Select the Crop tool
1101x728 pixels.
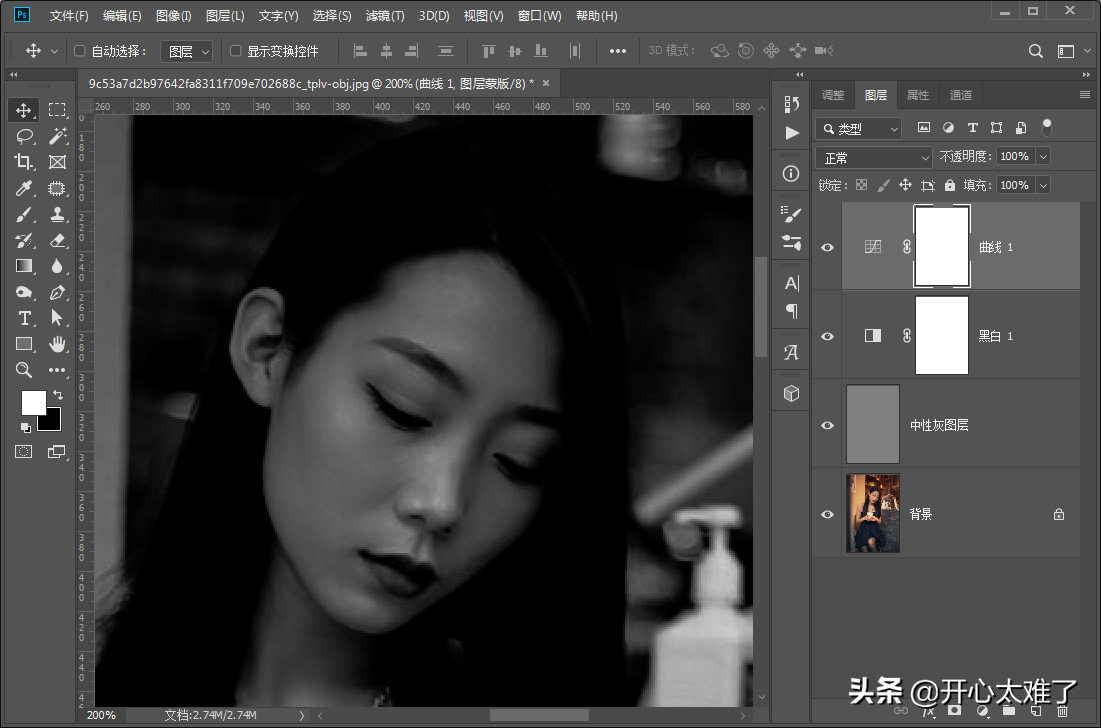pos(25,162)
